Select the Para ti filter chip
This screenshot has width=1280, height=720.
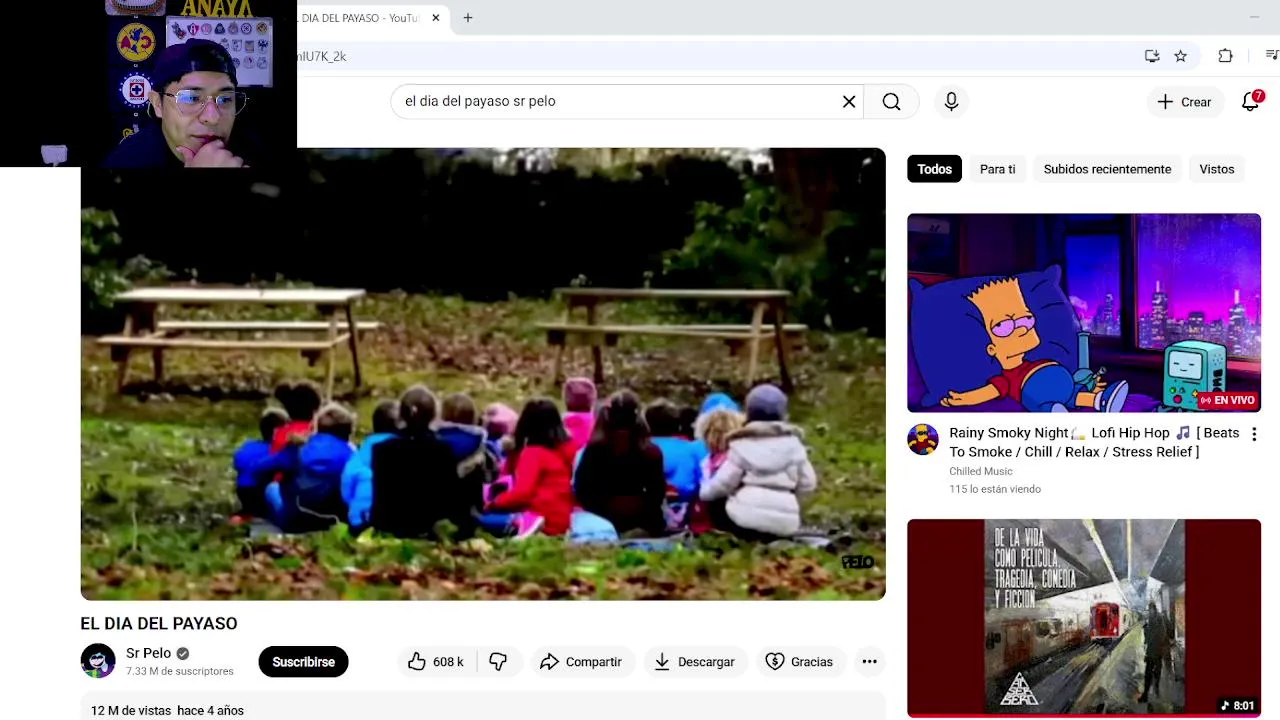pos(997,169)
